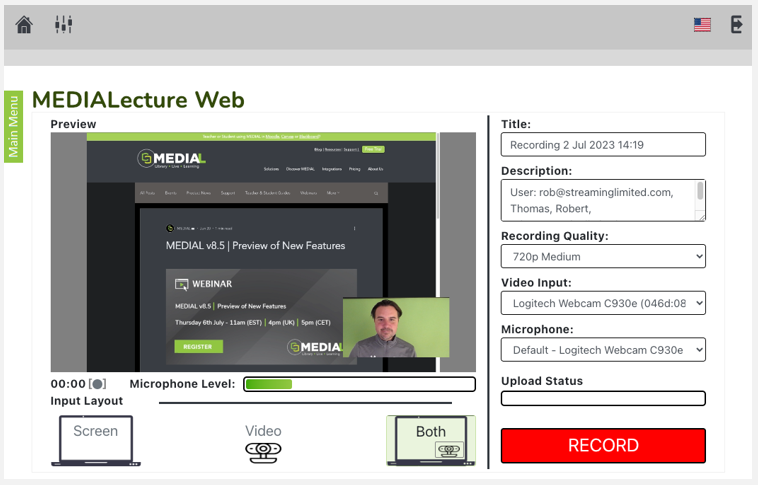Select the Video webcam input layout
Screen dimensions: 758x485
(263, 443)
